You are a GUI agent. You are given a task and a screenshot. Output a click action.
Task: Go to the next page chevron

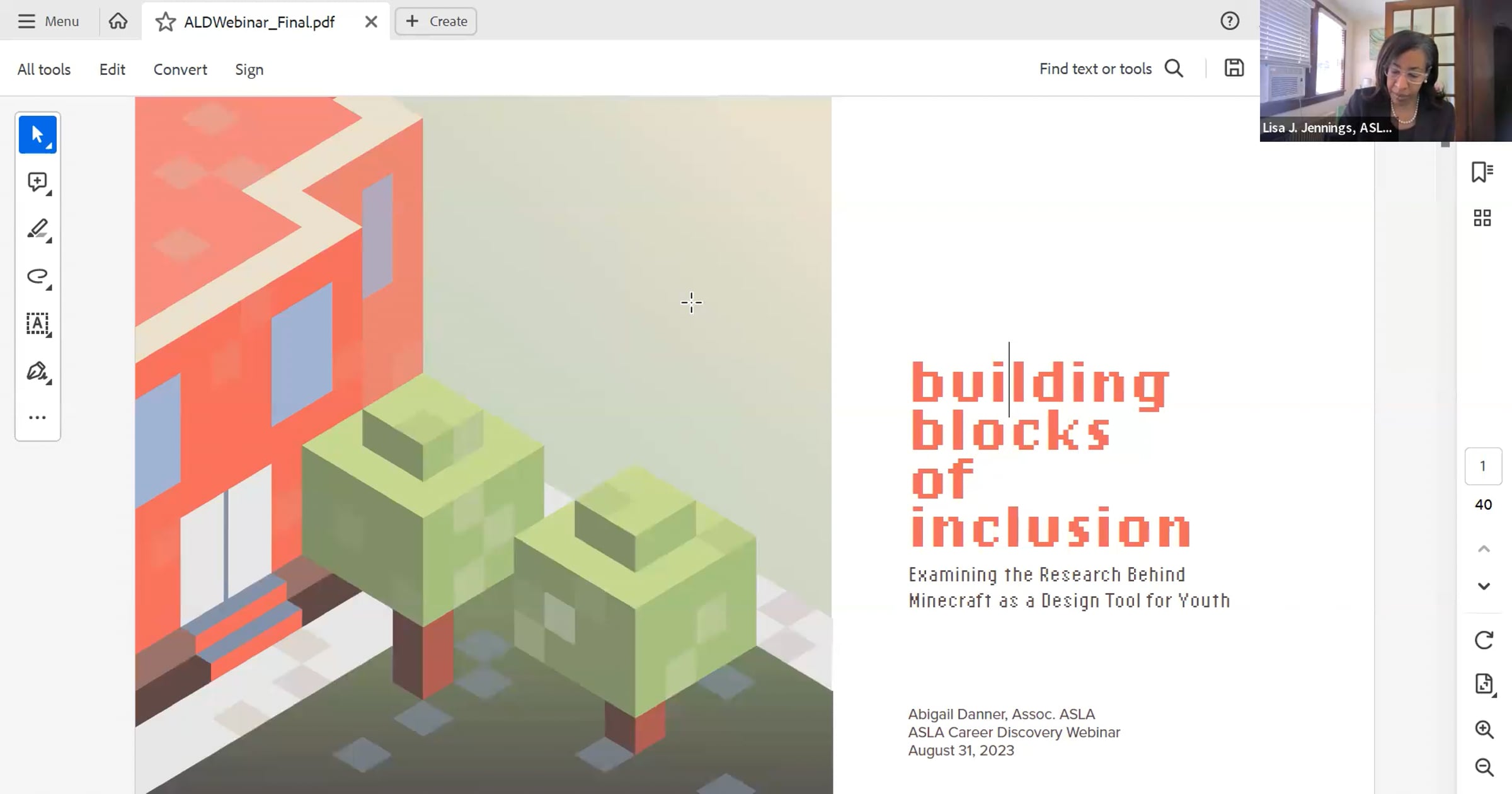point(1484,586)
